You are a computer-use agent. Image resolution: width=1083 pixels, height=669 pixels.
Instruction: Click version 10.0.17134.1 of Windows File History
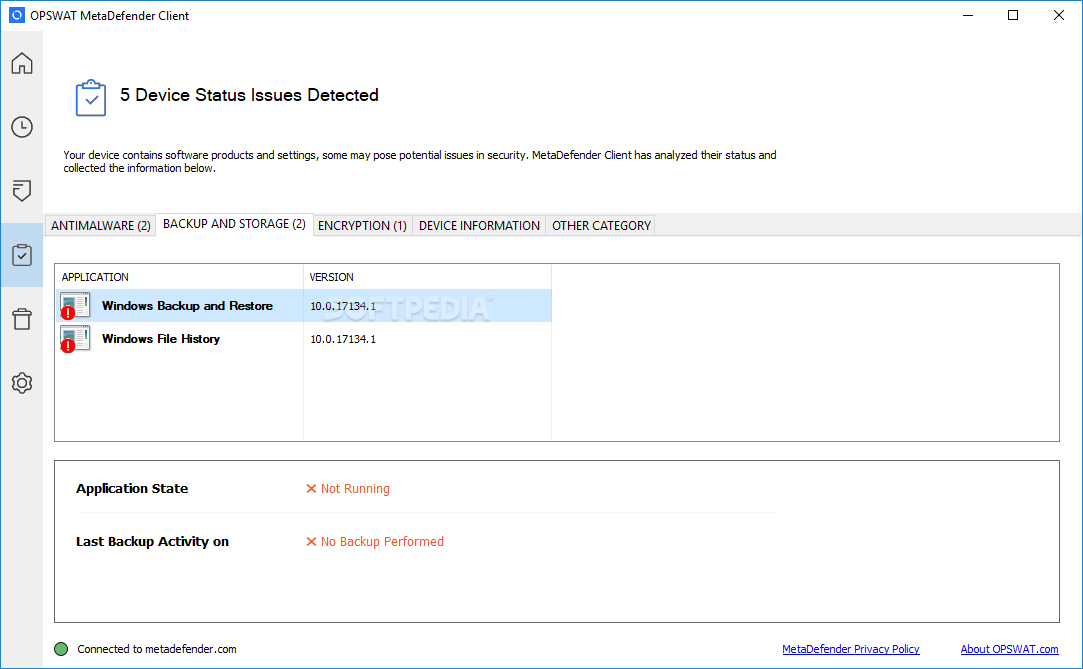343,339
